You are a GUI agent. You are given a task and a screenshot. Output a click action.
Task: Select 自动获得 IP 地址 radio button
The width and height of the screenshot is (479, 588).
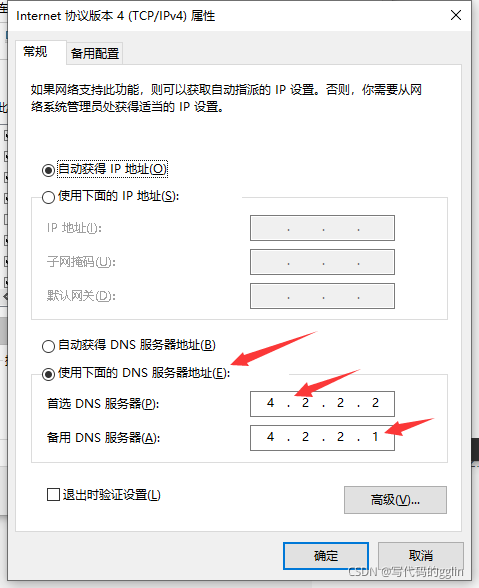pyautogui.click(x=48, y=170)
